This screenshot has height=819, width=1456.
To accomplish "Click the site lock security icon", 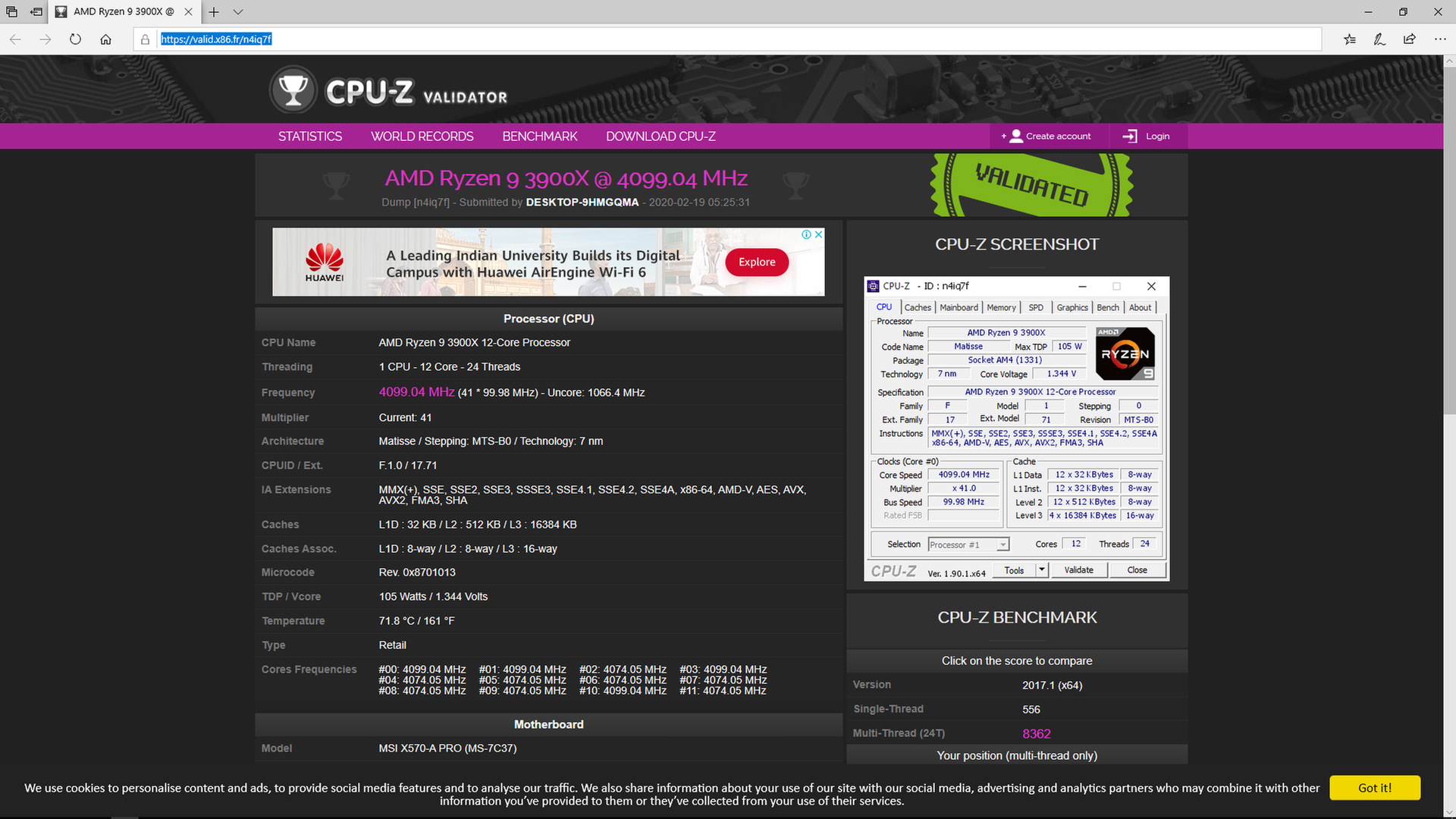I will [145, 39].
